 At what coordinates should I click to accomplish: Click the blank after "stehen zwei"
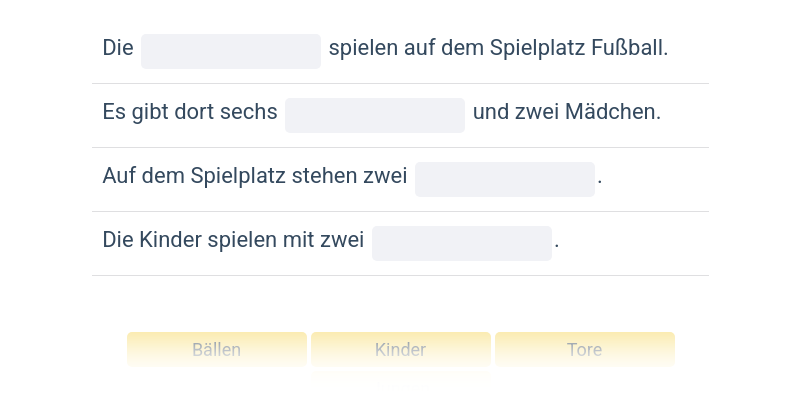point(505,179)
